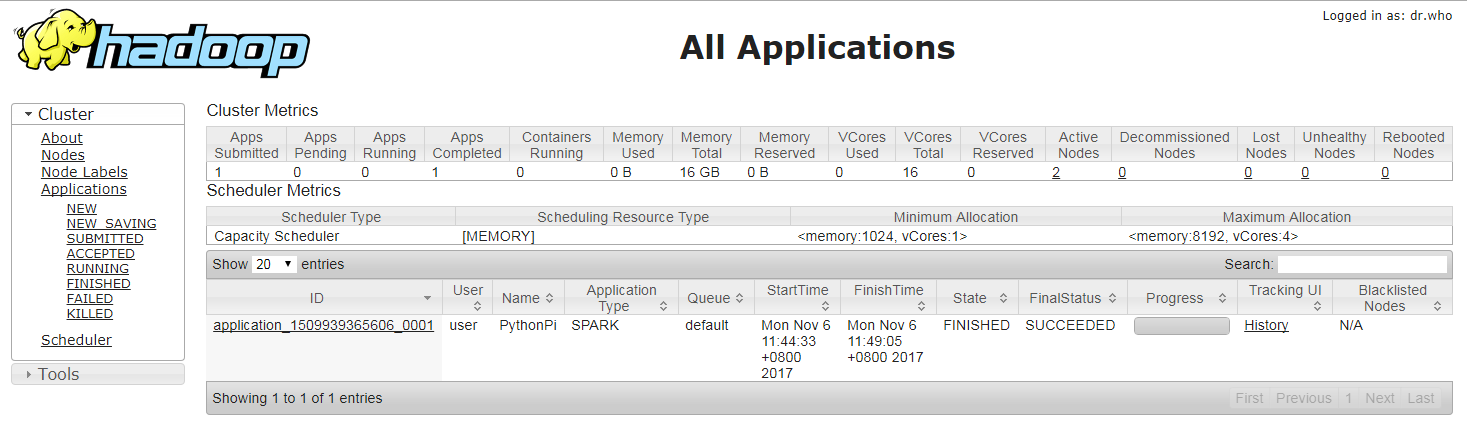Sort table by Progress column

[x=1182, y=298]
